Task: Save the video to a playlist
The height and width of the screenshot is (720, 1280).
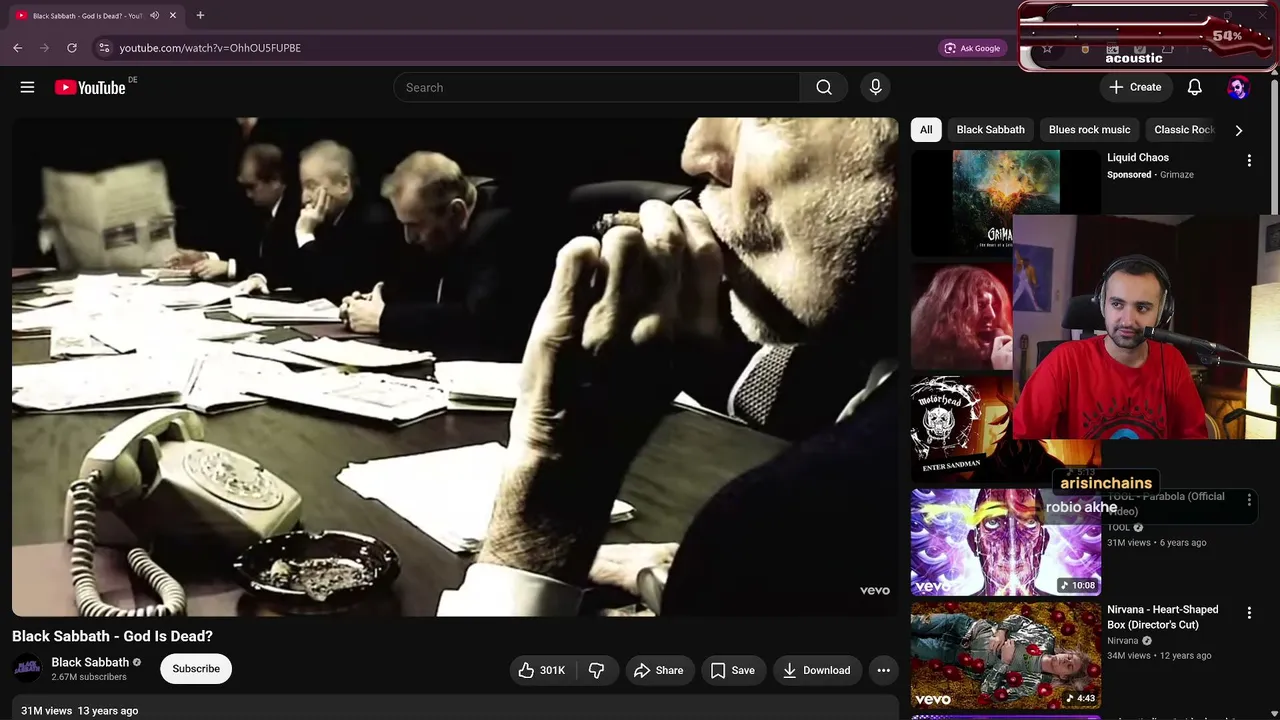Action: [732, 670]
